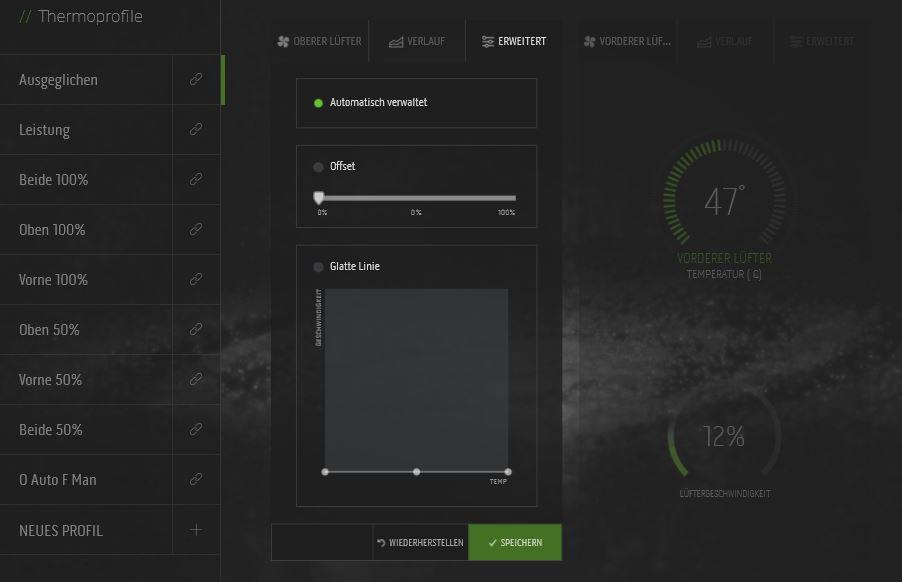The width and height of the screenshot is (902, 582).
Task: Click the Offset slider handle
Action: (x=319, y=198)
